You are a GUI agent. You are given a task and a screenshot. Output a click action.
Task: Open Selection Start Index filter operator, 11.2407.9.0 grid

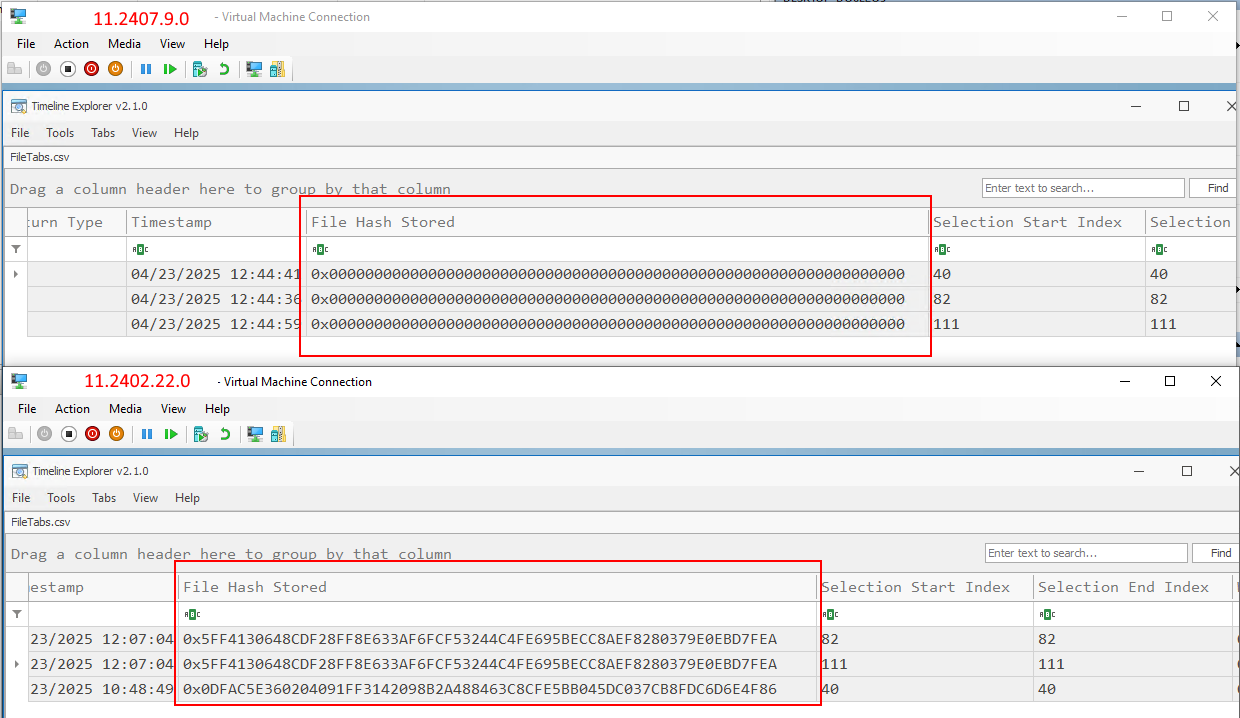pos(941,249)
